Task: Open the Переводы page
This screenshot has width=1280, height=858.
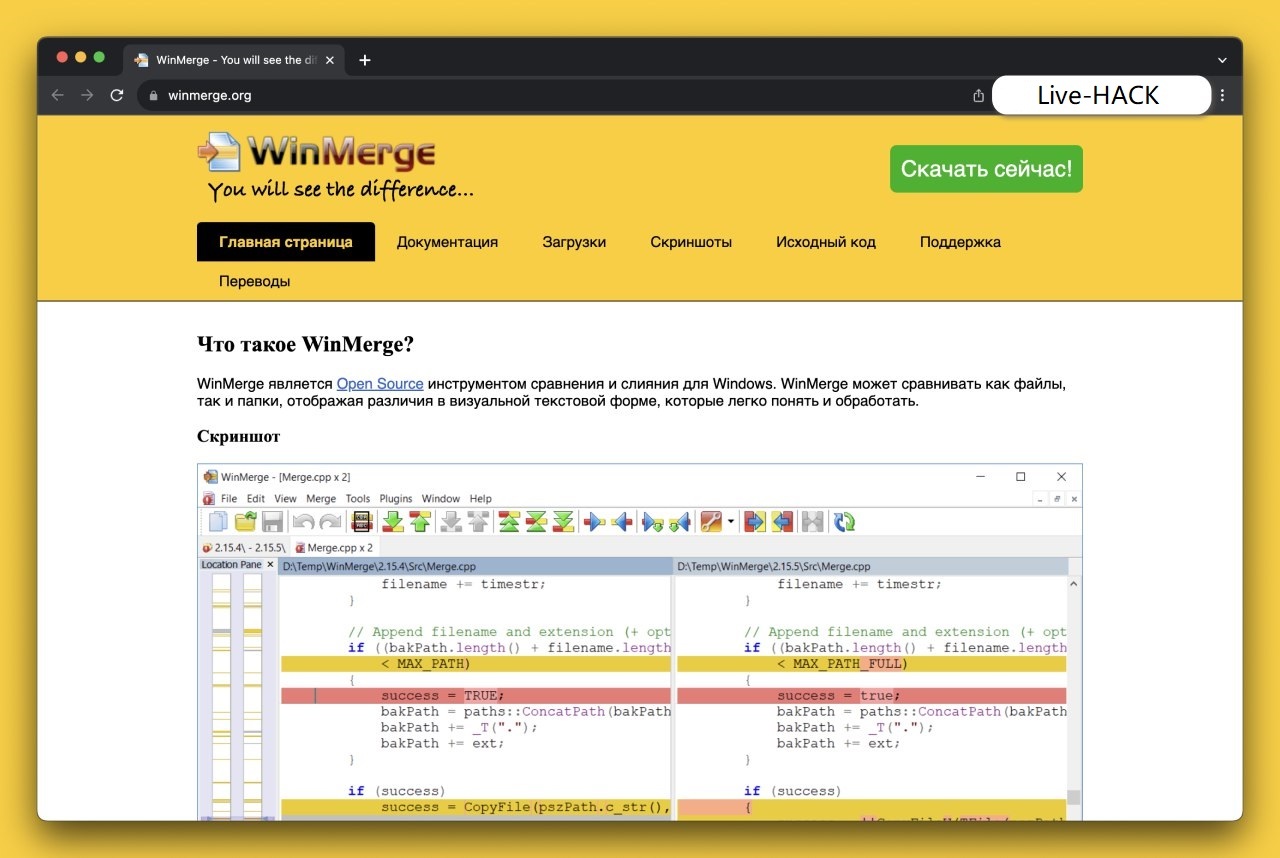Action: tap(255, 281)
